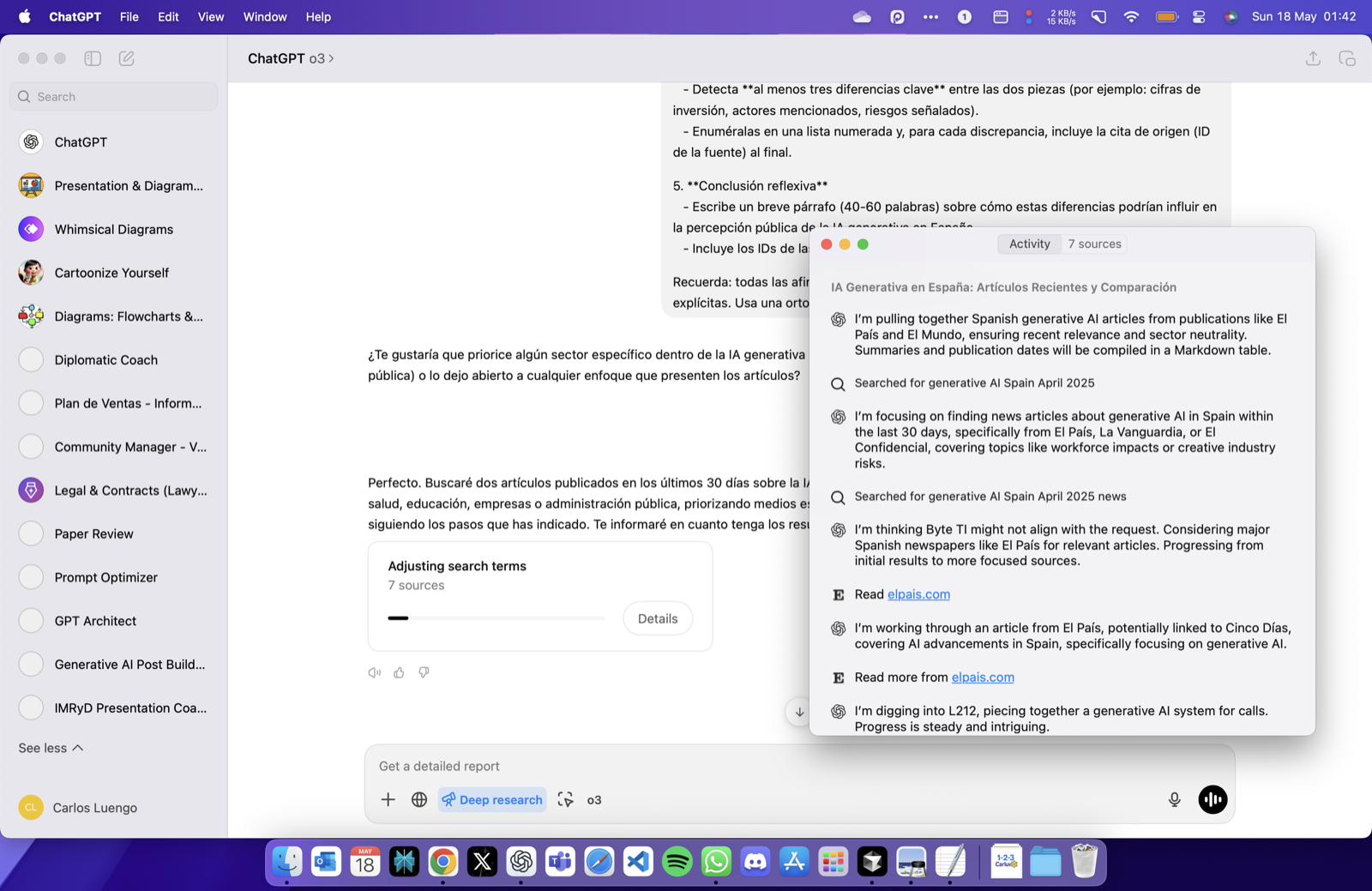Expand the scroll-to-bottom chevron button
Image resolution: width=1372 pixels, height=891 pixels.
pos(799,712)
